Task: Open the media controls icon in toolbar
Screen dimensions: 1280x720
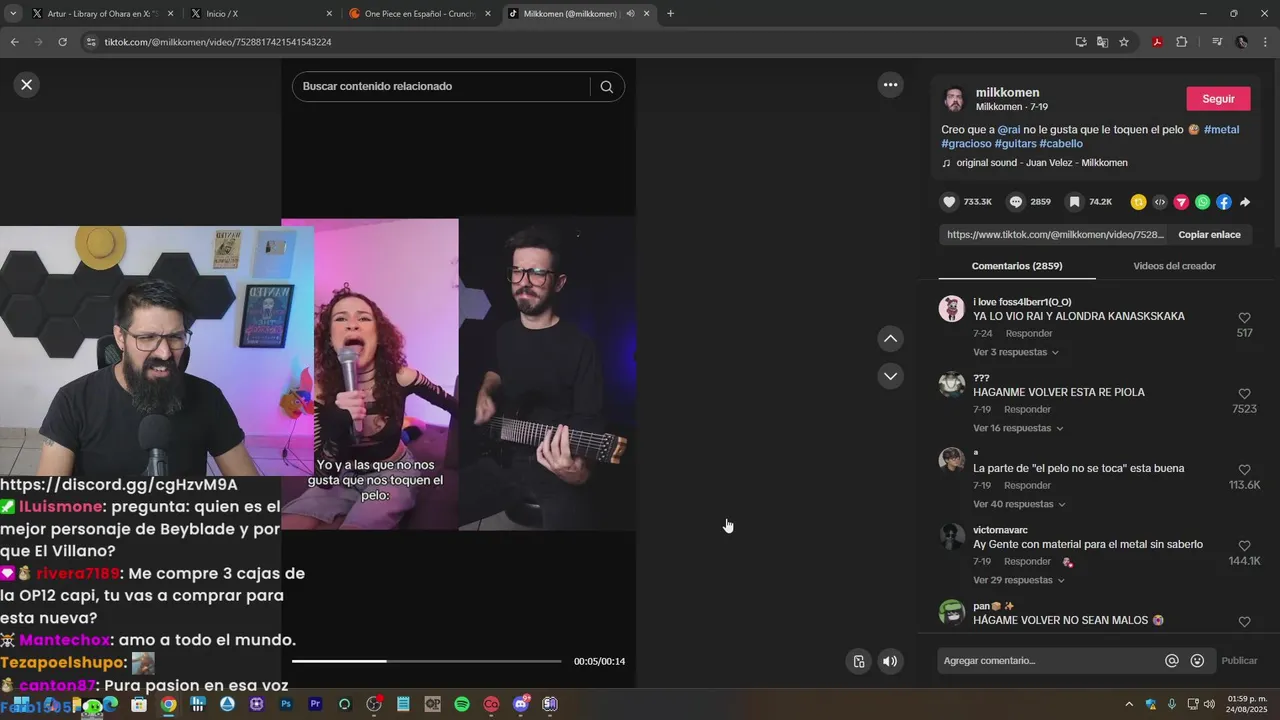Action: pyautogui.click(x=1217, y=42)
